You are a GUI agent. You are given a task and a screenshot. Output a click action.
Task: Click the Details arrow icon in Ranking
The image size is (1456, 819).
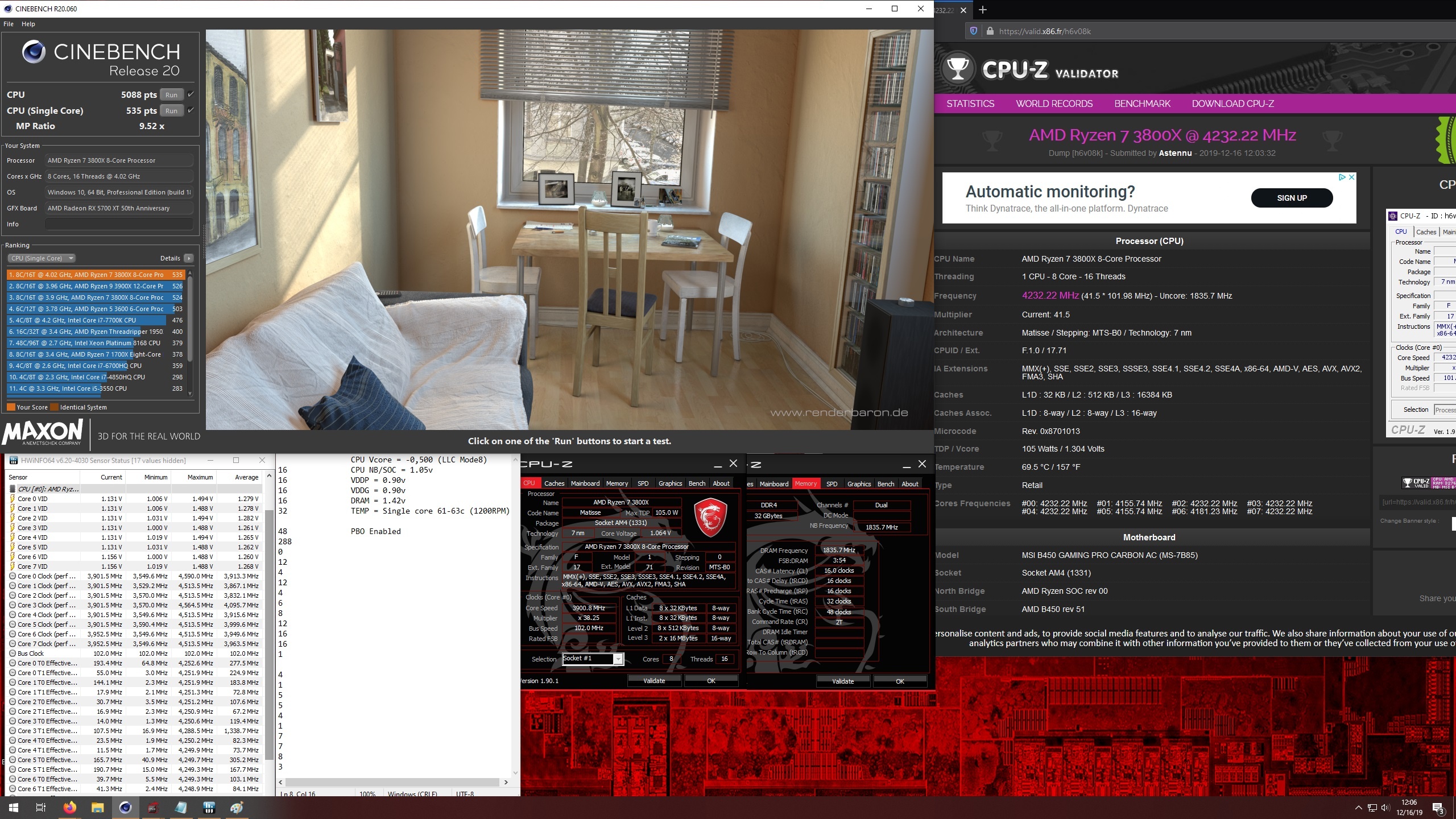[x=189, y=258]
